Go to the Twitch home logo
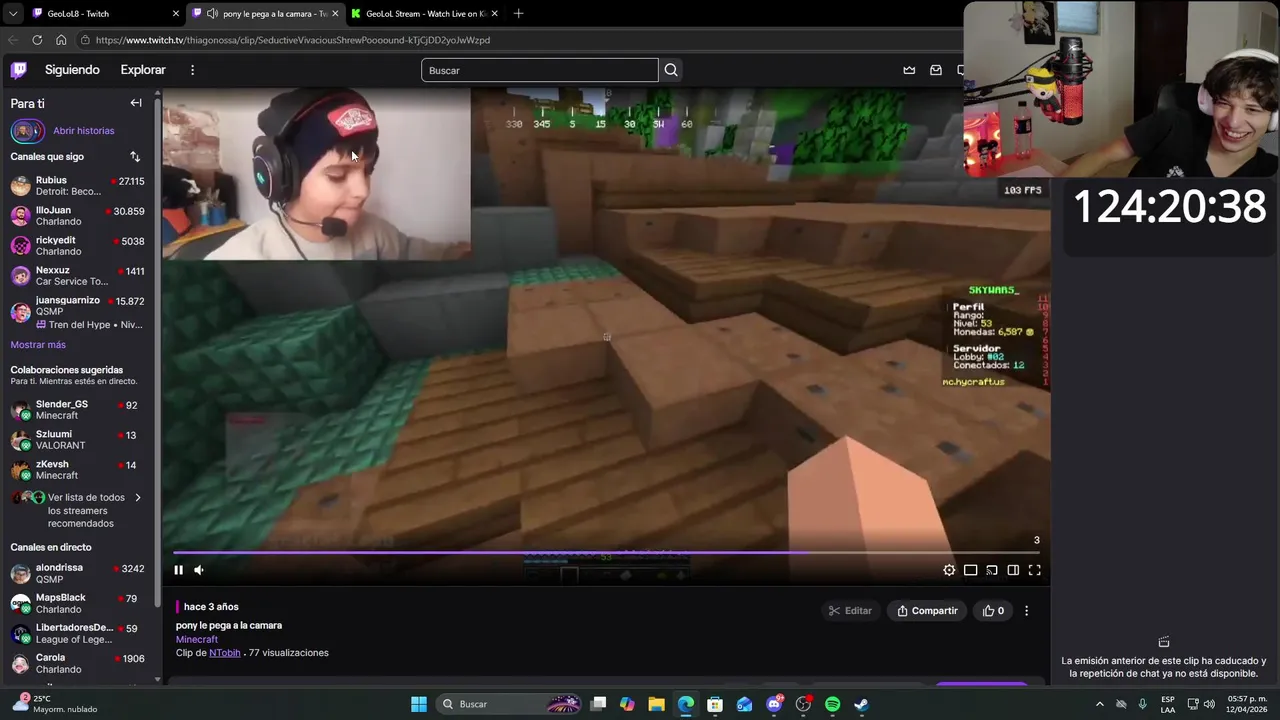1280x720 pixels. 19,70
